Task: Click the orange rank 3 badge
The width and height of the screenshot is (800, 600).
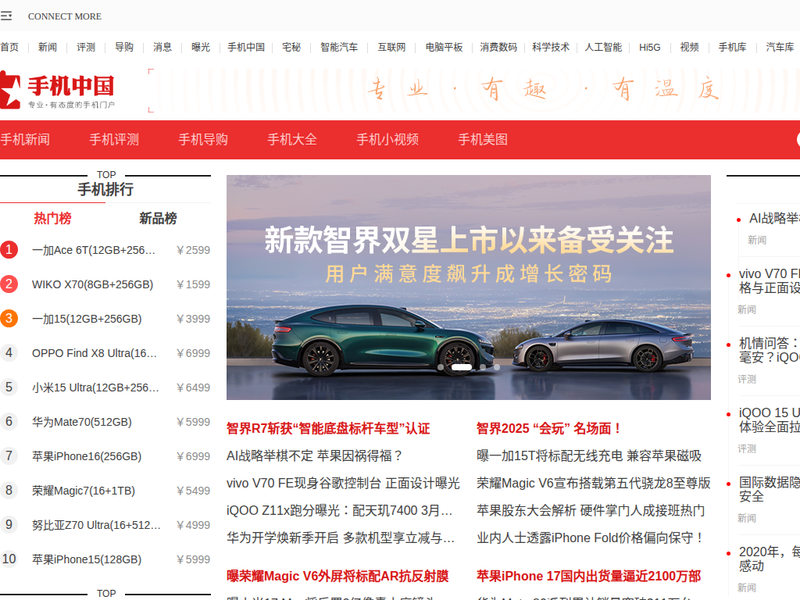Action: 9,318
